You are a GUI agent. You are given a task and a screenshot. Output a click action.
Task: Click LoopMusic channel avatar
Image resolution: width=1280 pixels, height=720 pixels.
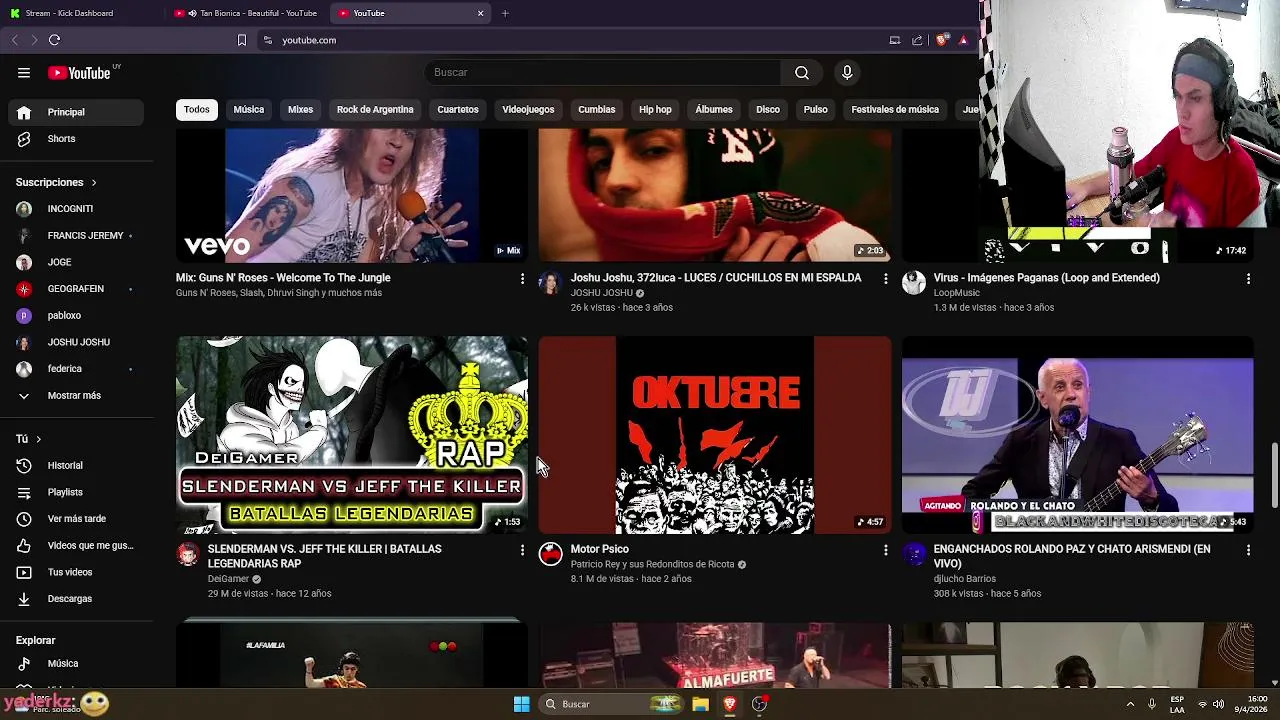coord(914,283)
